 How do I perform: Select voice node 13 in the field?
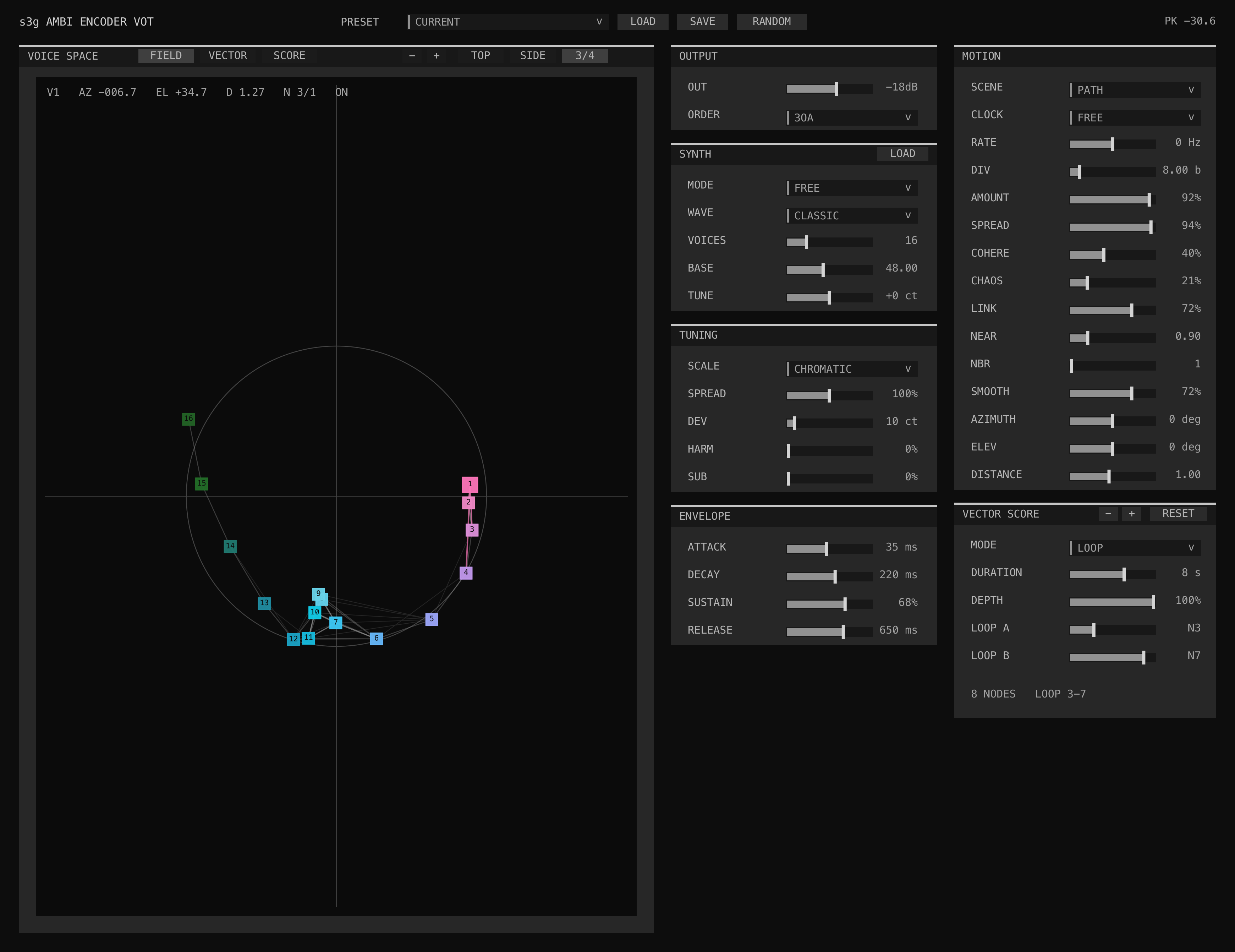point(264,603)
